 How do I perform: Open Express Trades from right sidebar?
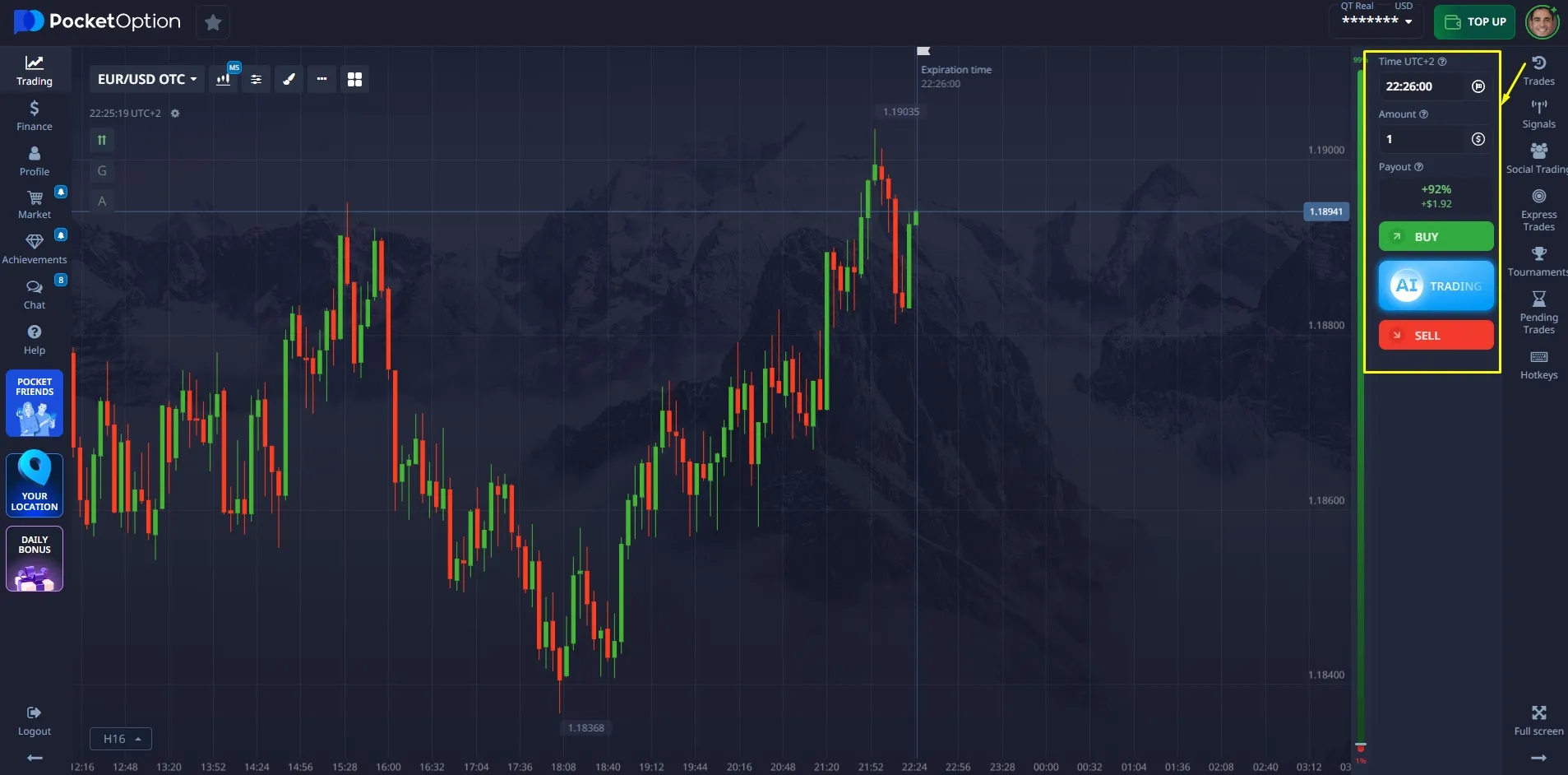[1538, 209]
